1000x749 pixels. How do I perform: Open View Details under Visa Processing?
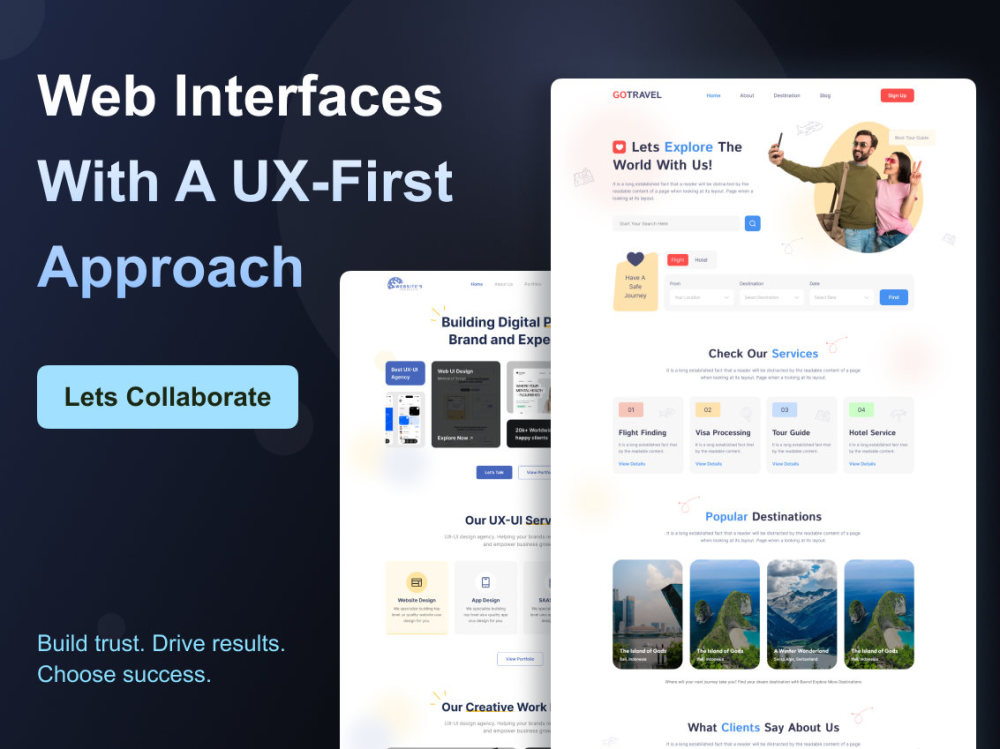(709, 464)
